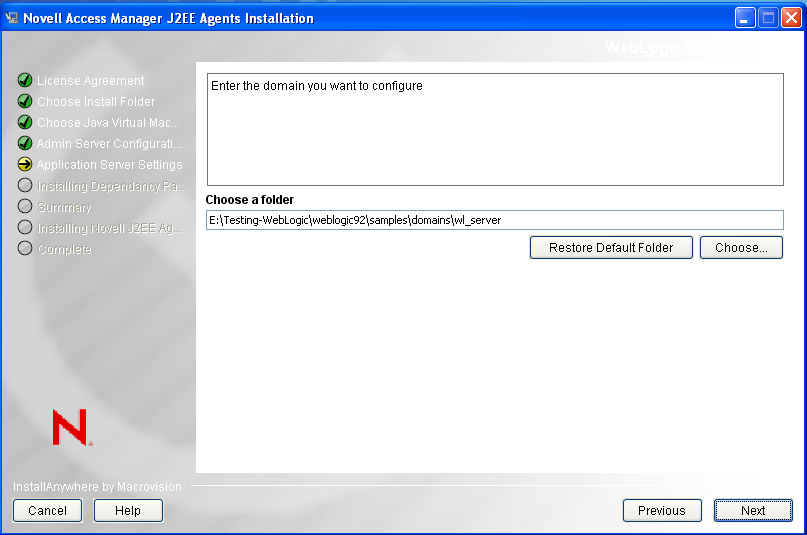This screenshot has width=807, height=535.
Task: Click empty circle beside Summary step
Action: [x=25, y=206]
